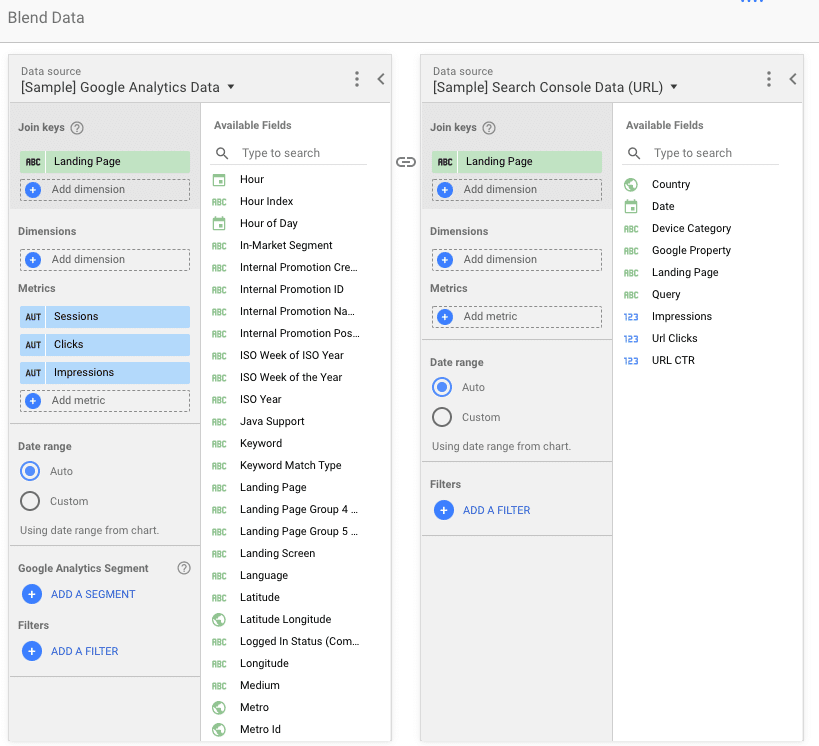Open Google Analytics Data source dropdown
This screenshot has height=746, width=819.
[231, 87]
